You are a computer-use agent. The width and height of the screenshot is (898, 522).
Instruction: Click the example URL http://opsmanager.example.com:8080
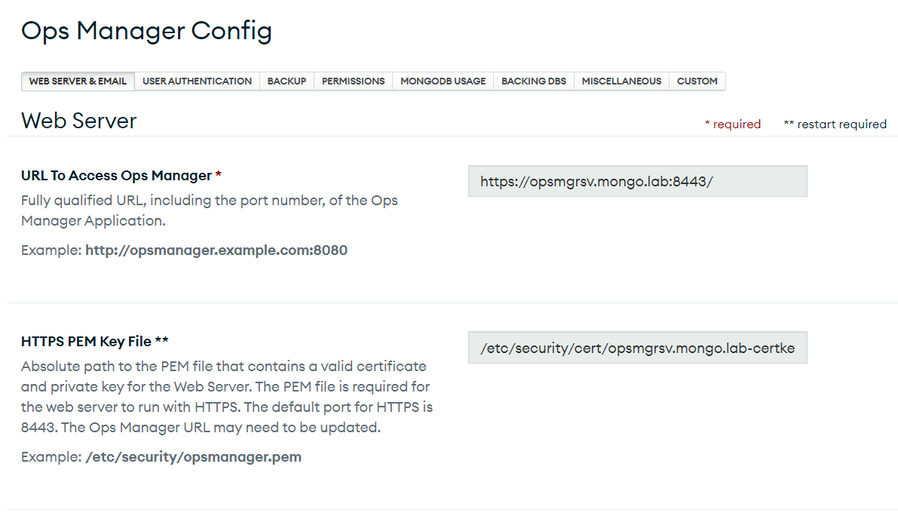pos(216,250)
